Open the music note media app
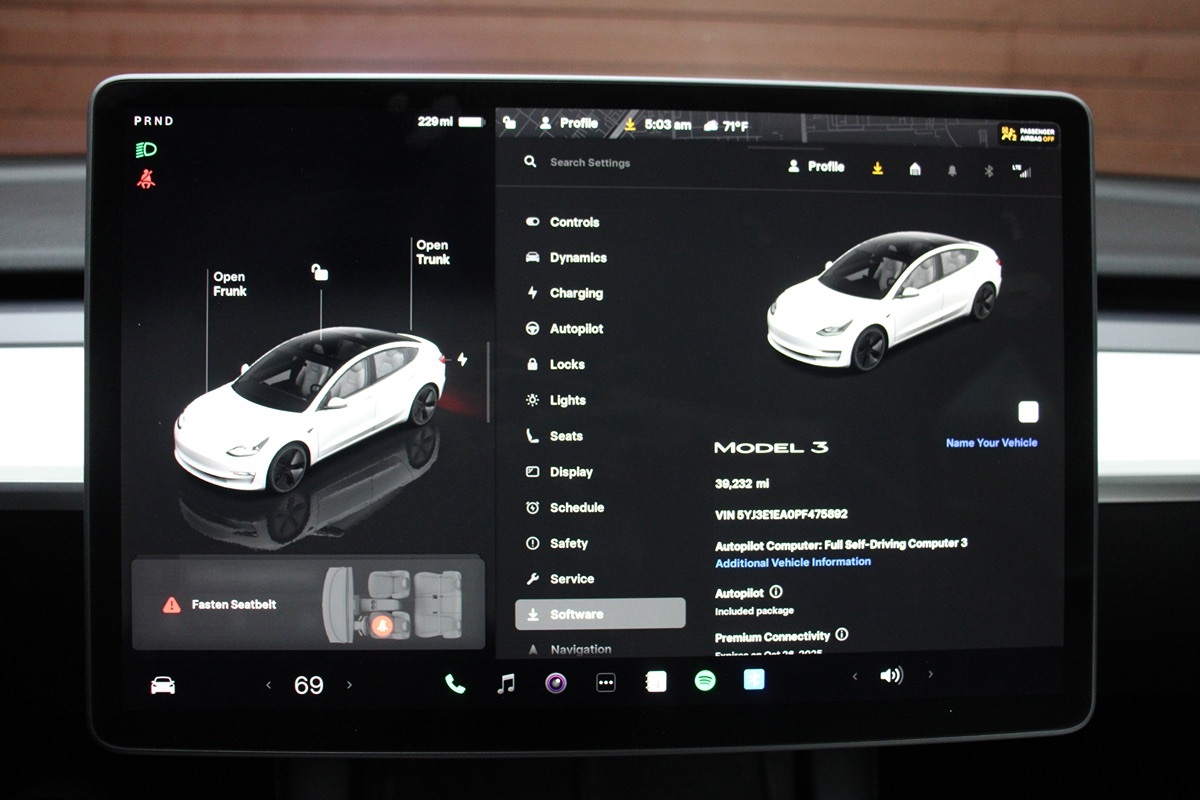 [506, 684]
